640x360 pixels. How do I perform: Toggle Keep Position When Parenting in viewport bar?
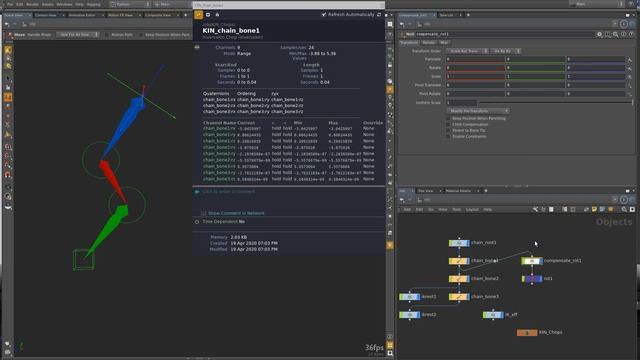point(141,35)
